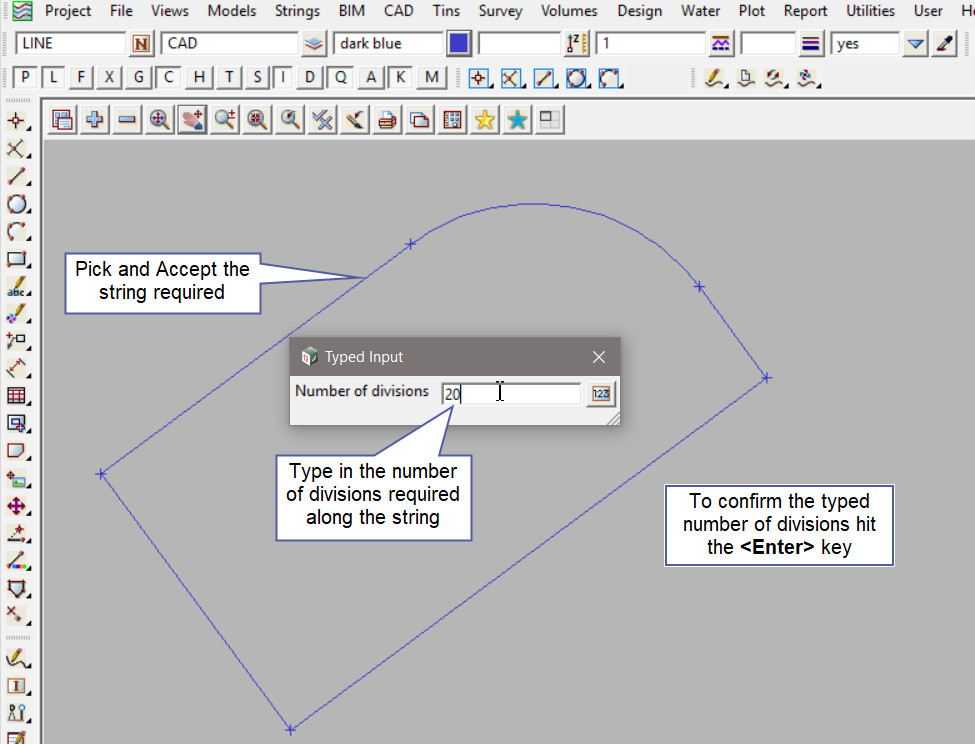The height and width of the screenshot is (744, 975).
Task: Open the blue arrow dropdown beside yes field
Action: pos(915,44)
